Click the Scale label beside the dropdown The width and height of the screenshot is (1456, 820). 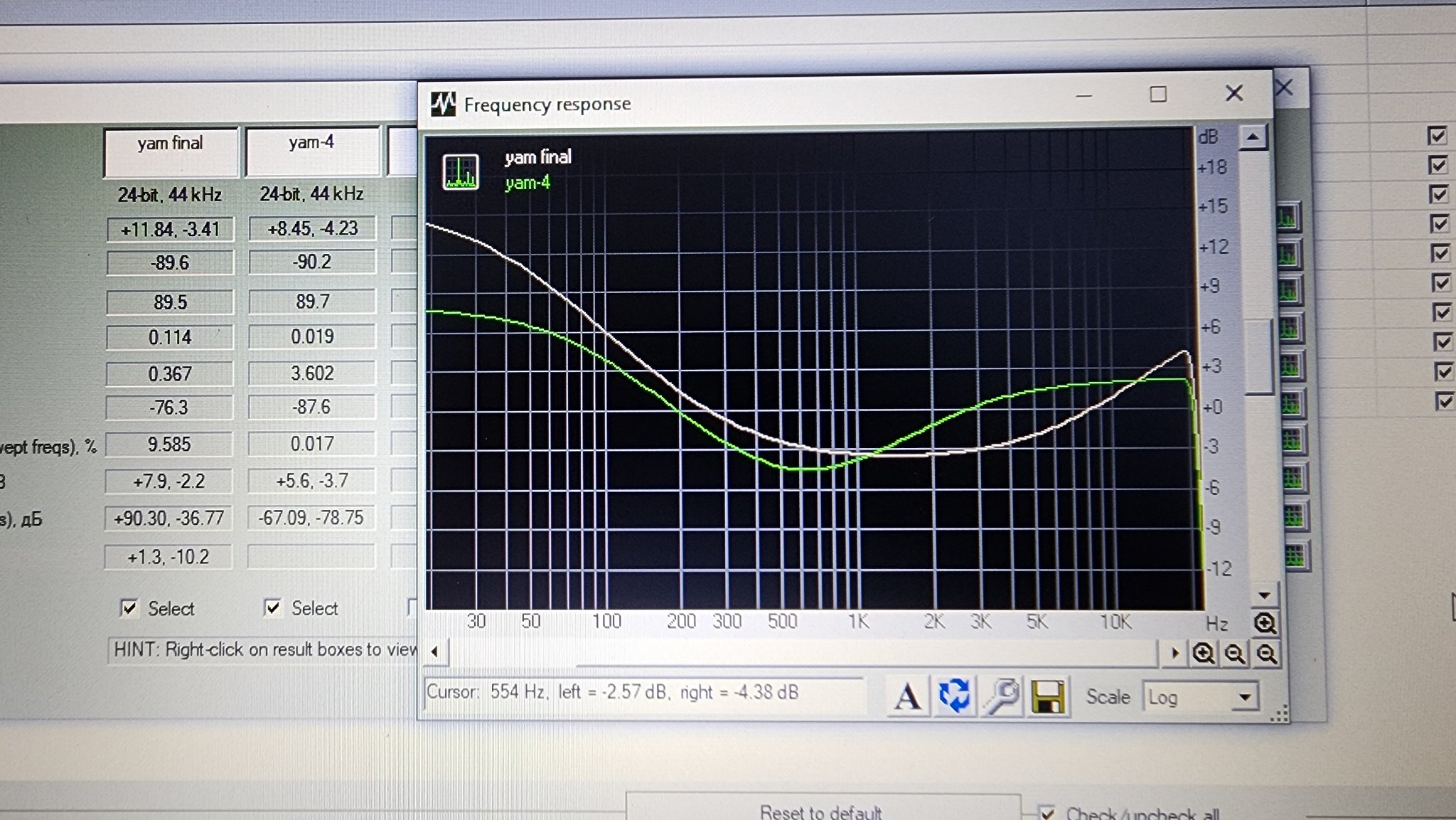click(x=1108, y=697)
